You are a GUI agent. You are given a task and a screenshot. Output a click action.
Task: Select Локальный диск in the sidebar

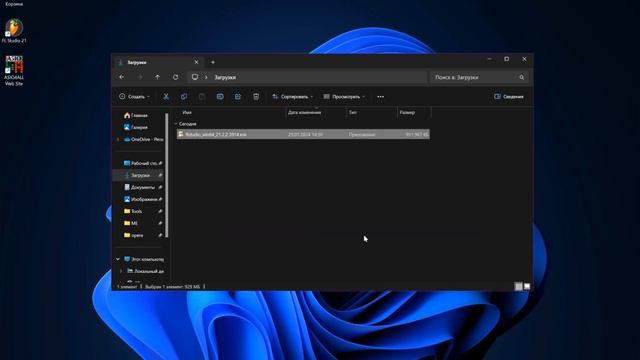coord(146,271)
